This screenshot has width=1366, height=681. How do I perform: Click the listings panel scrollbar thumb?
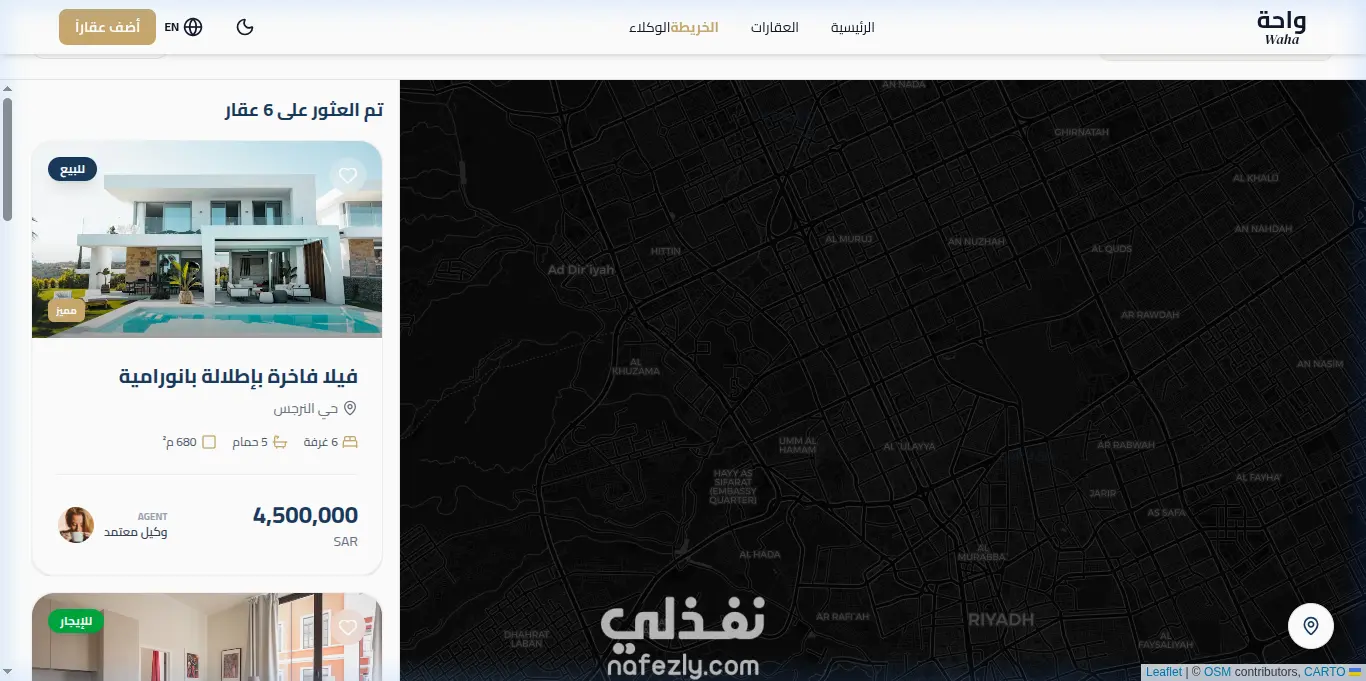(x=7, y=158)
